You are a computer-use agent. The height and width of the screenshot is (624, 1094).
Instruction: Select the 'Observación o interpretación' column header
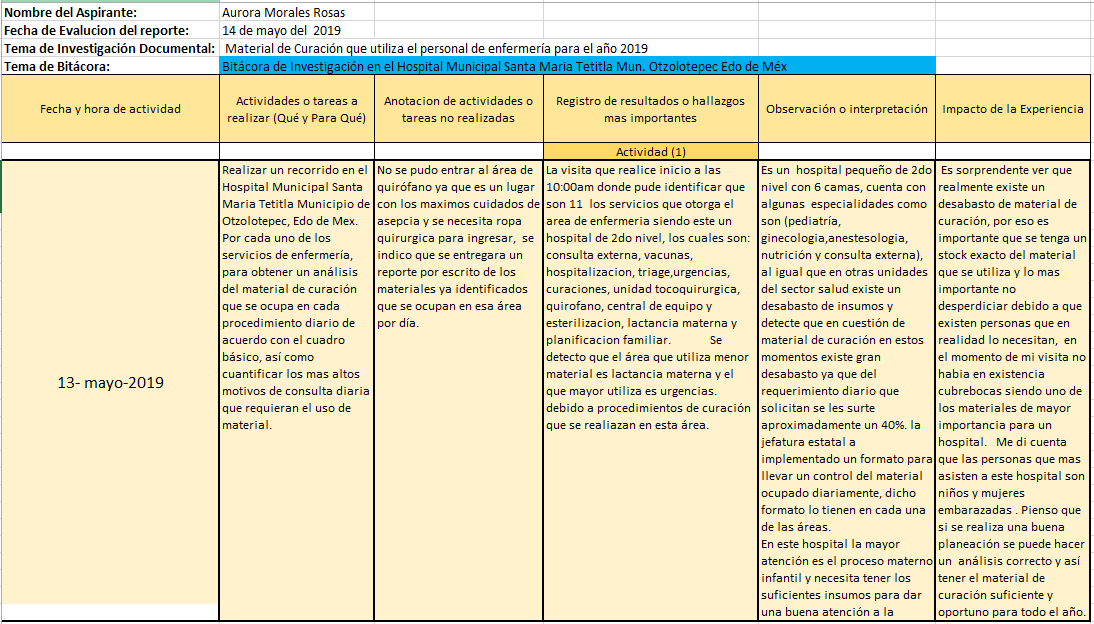(x=847, y=109)
